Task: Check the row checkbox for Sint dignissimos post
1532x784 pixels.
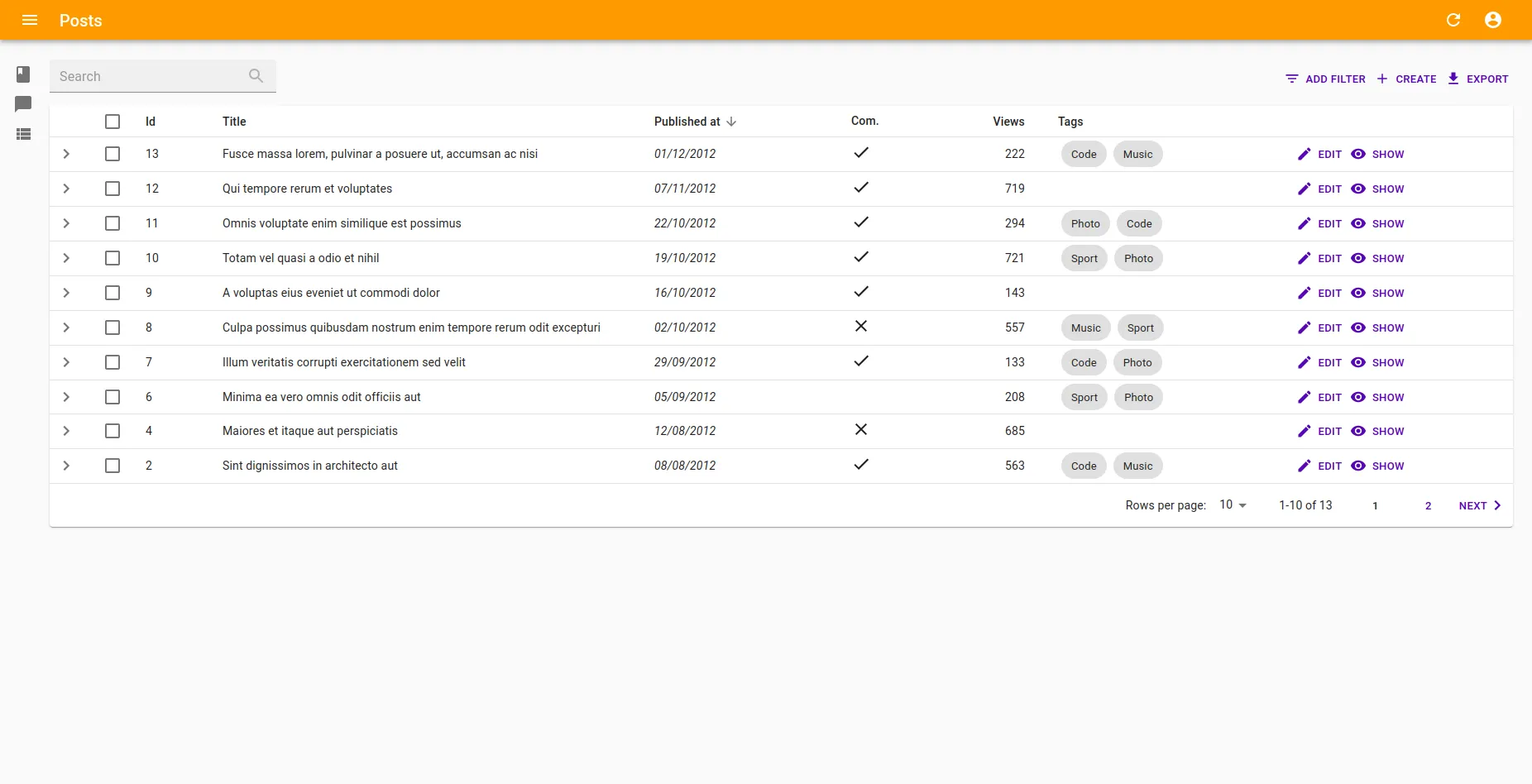Action: coord(113,466)
